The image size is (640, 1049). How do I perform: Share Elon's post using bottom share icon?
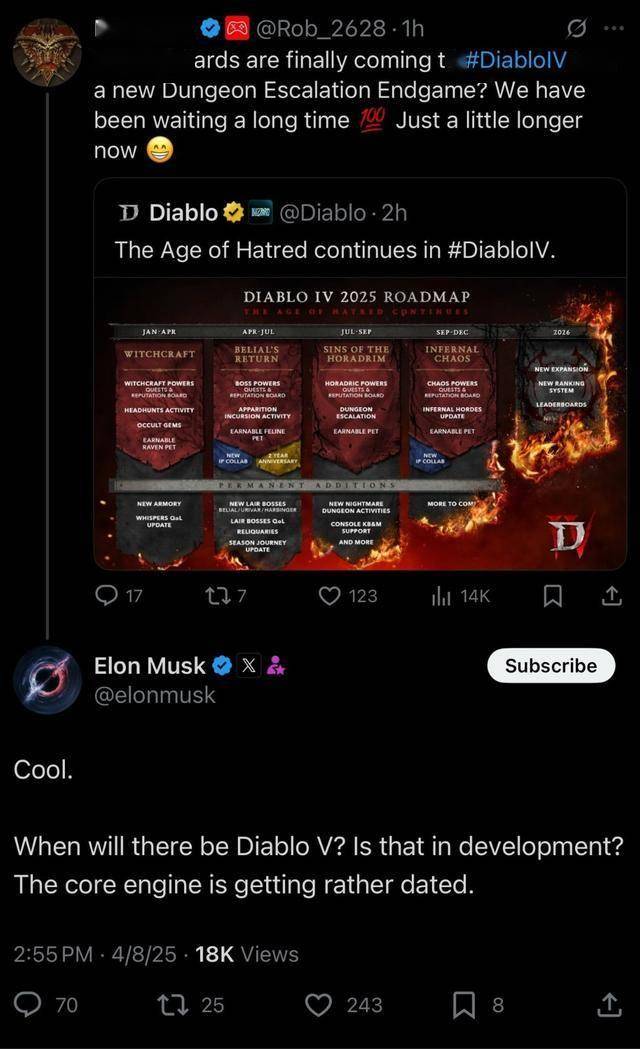click(x=609, y=1004)
